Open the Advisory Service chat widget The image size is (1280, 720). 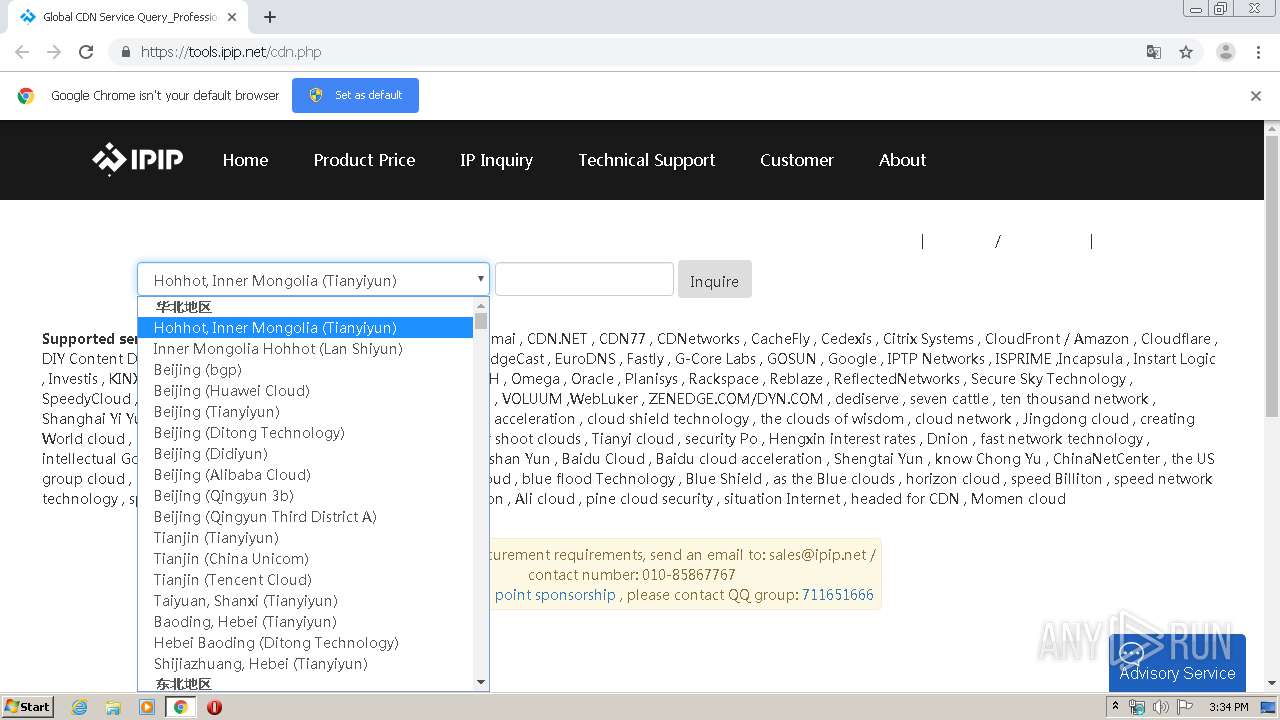point(1177,662)
